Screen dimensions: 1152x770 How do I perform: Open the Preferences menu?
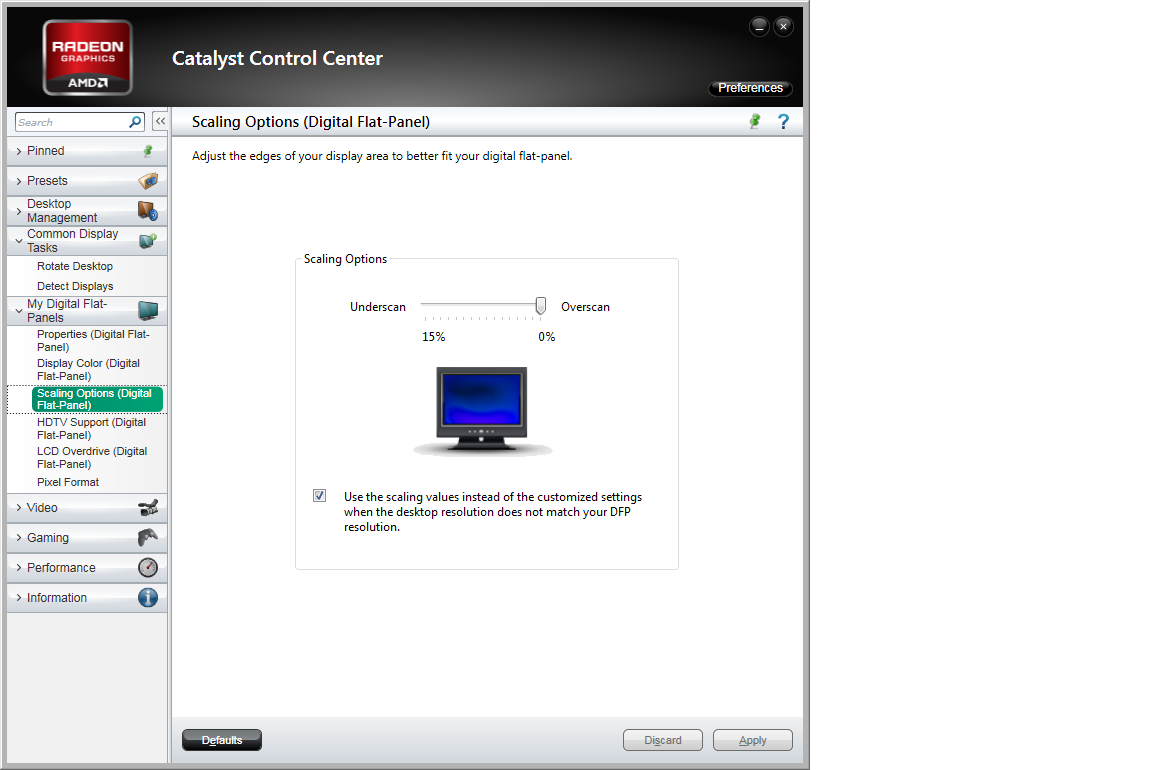point(750,87)
